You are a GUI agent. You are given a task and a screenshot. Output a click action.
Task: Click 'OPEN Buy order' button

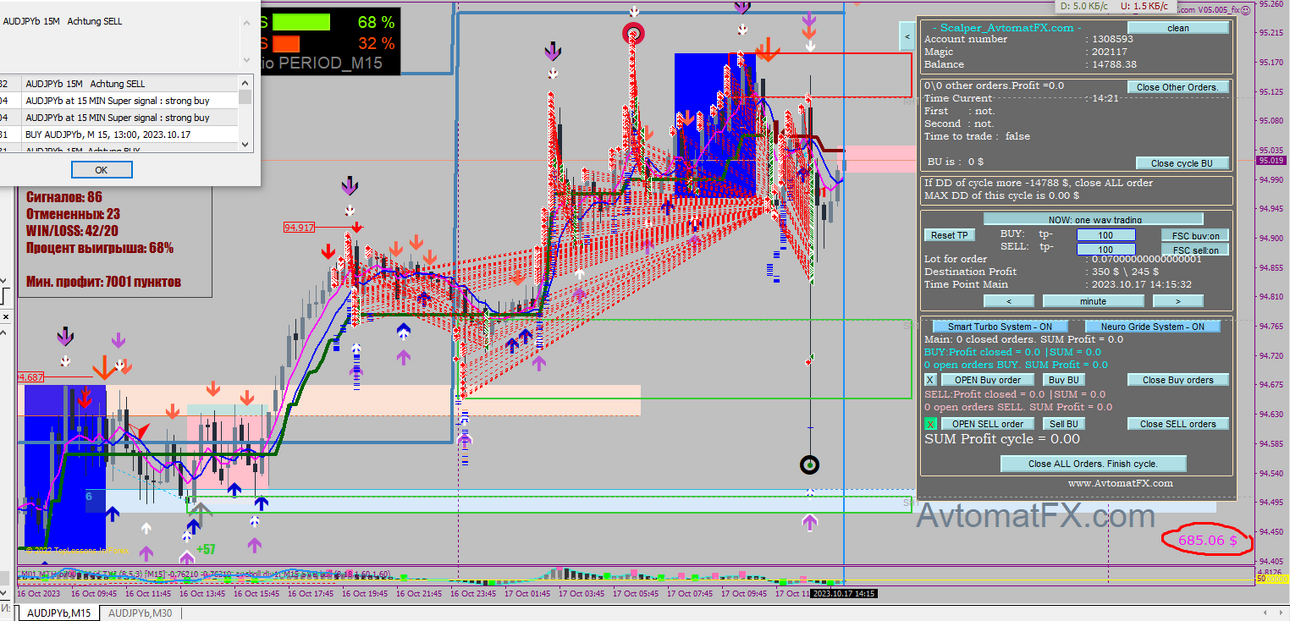pyautogui.click(x=987, y=380)
